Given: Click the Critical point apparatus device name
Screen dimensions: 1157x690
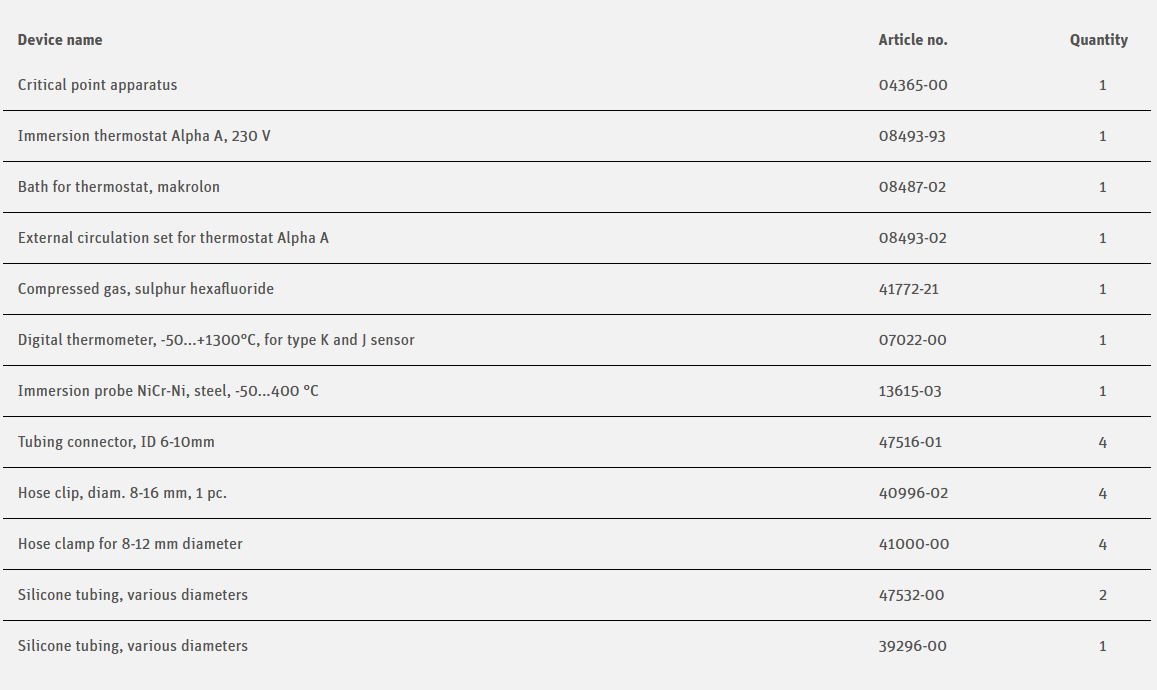Looking at the screenshot, I should click(97, 85).
